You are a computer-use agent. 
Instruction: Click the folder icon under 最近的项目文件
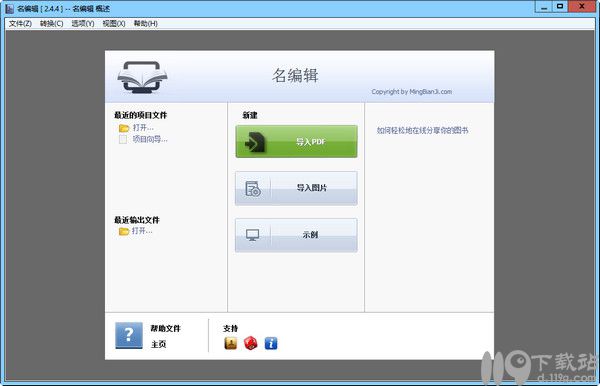[x=124, y=128]
